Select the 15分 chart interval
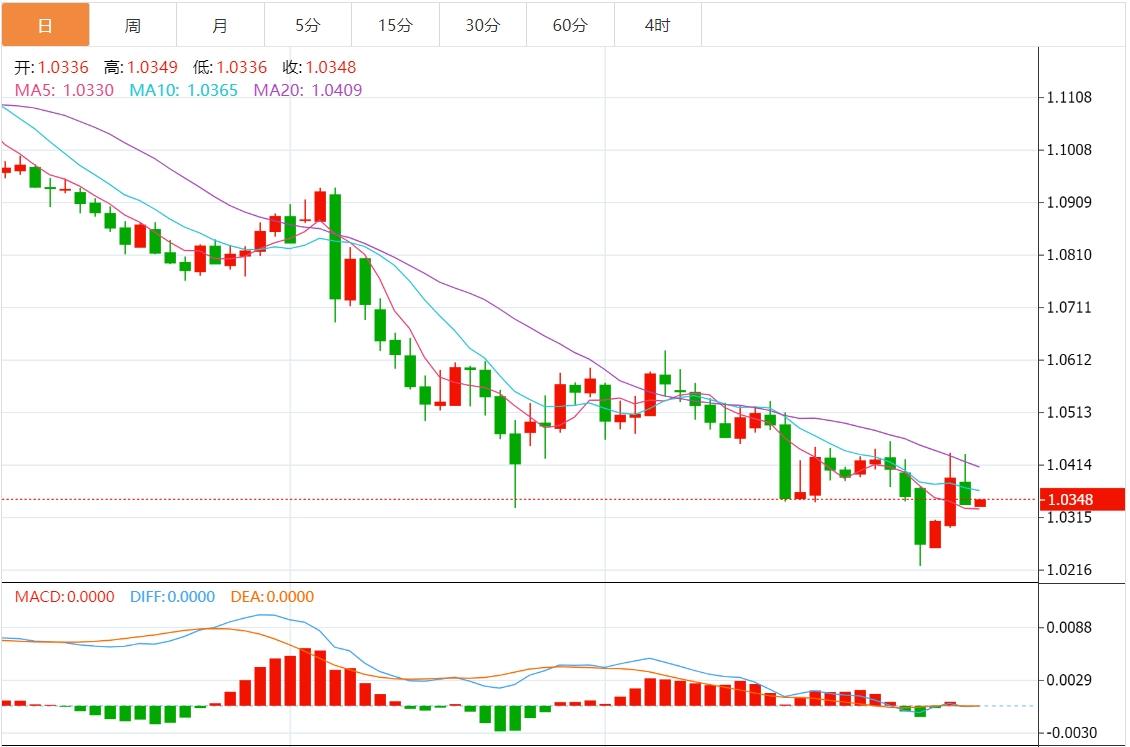The width and height of the screenshot is (1130, 747). pos(395,25)
